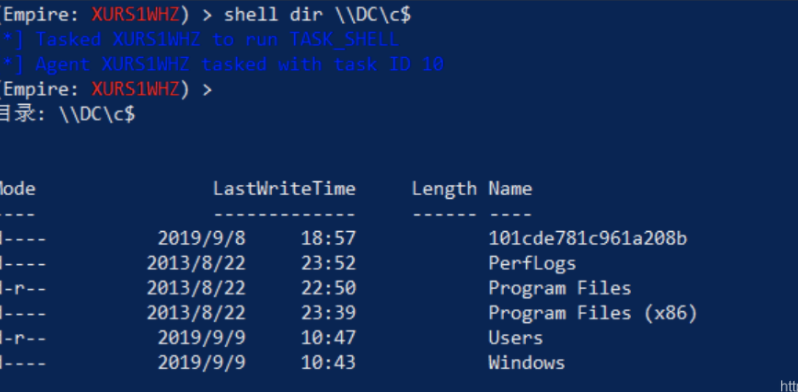The height and width of the screenshot is (392, 798).
Task: Select the 101cde781c961a208b folder entry
Action: coord(588,238)
